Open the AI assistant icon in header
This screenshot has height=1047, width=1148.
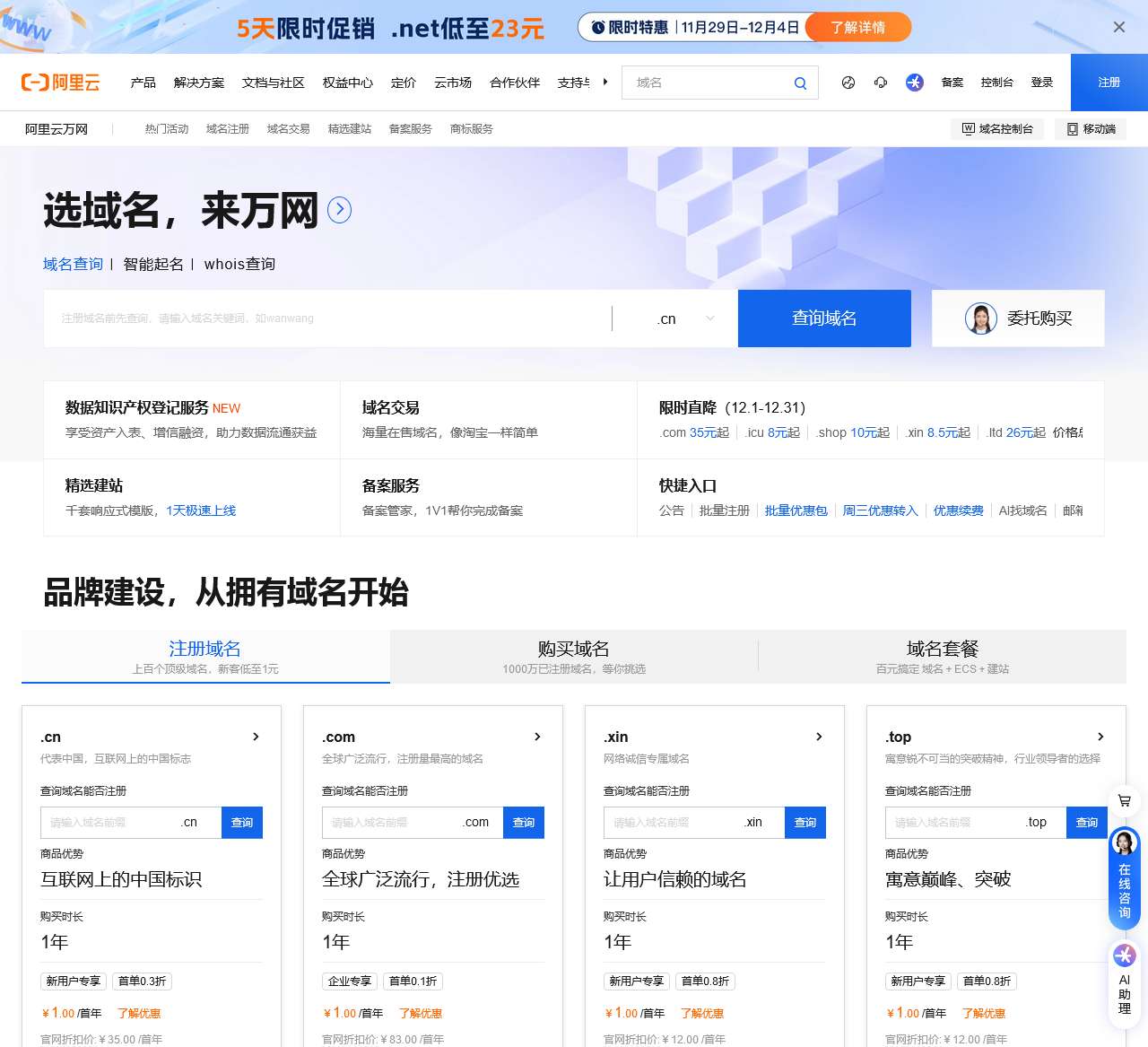coord(914,83)
